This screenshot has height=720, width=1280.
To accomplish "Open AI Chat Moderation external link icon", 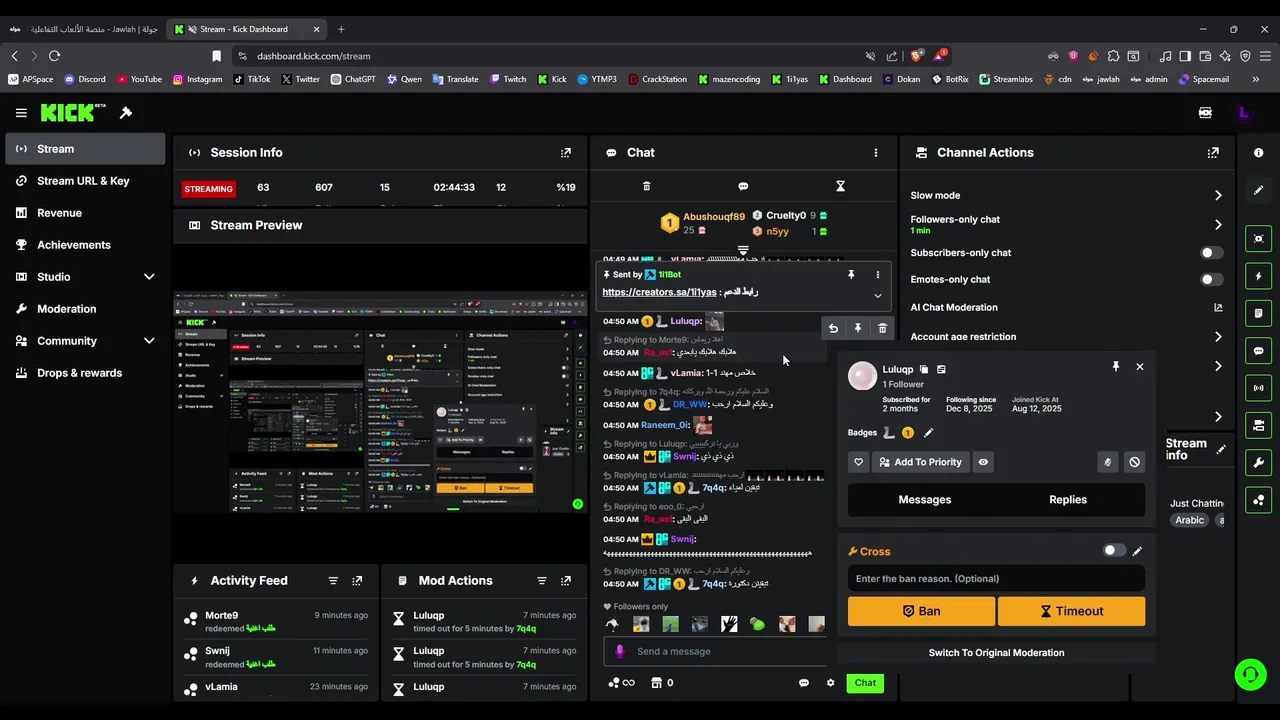I will 1218,308.
